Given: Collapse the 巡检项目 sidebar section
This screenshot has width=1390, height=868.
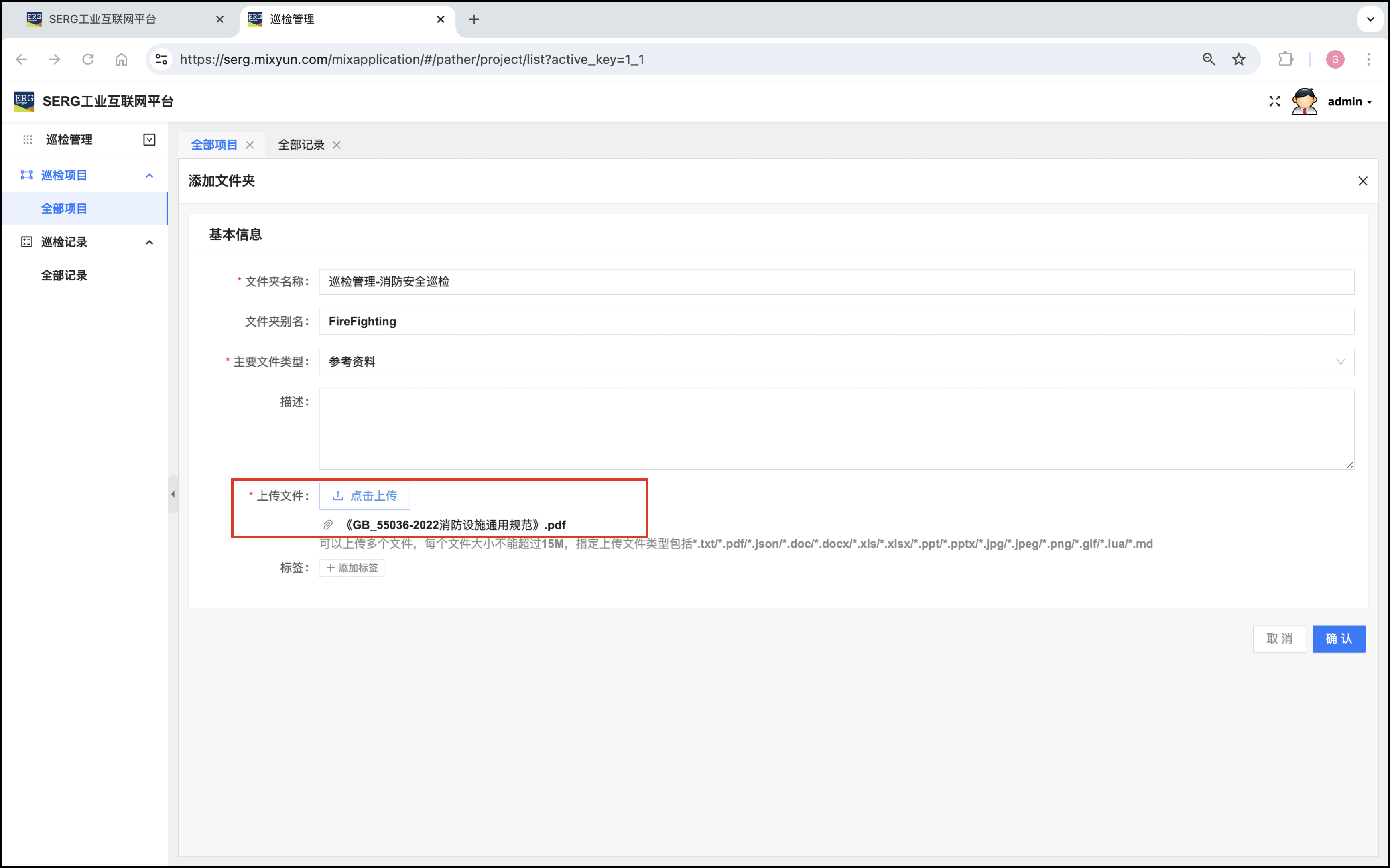Looking at the screenshot, I should pyautogui.click(x=149, y=176).
